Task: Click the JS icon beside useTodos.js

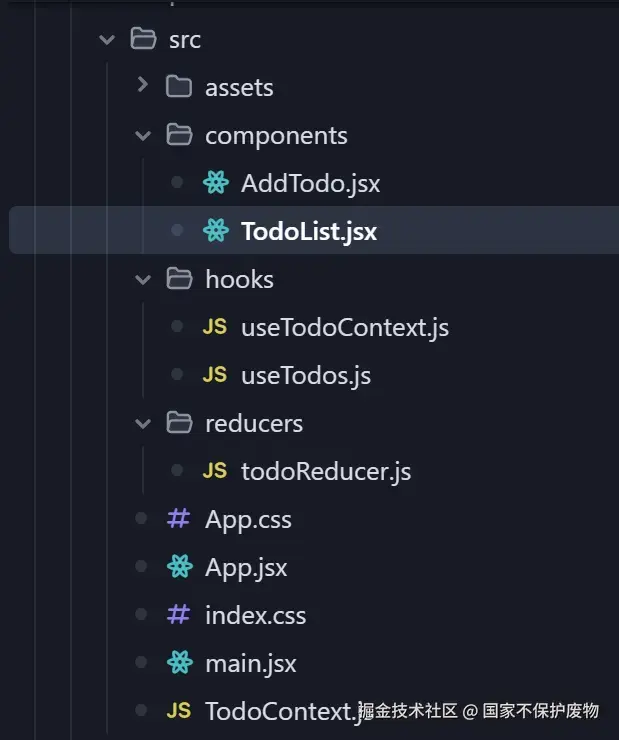Action: tap(215, 375)
